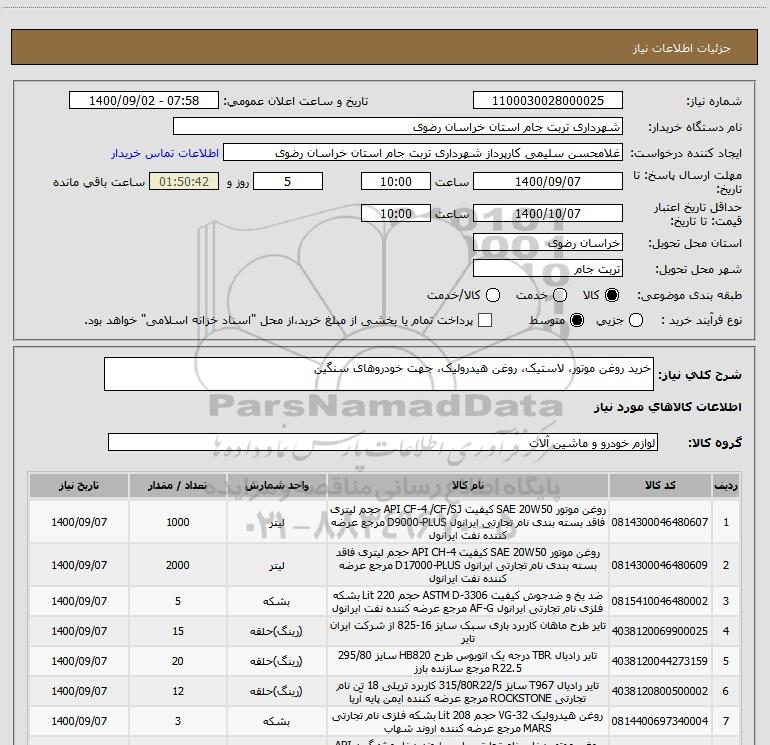Click the price validity hour 10:00 field
The height and width of the screenshot is (745, 770).
[x=396, y=213]
